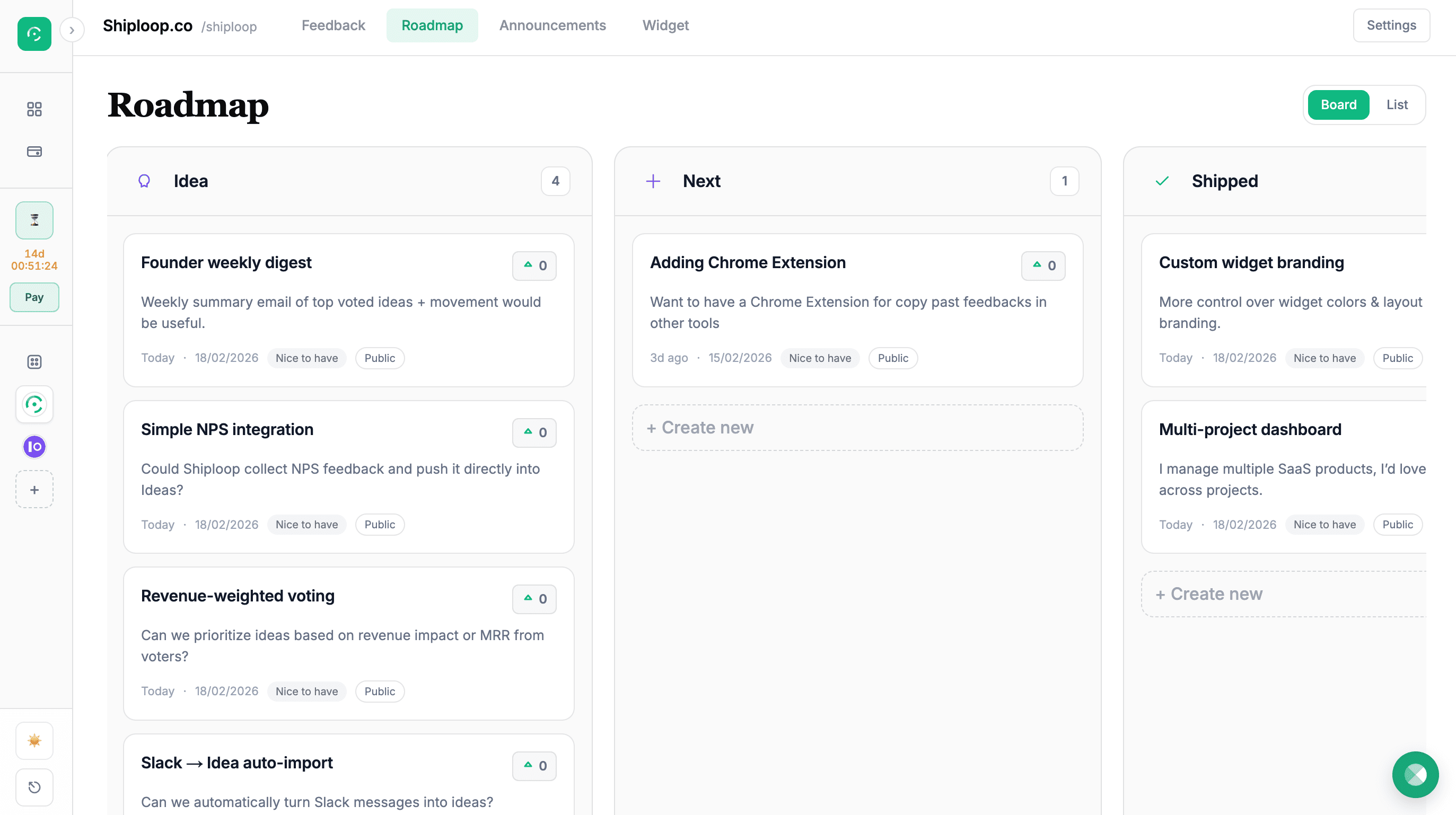Click the checkmark icon beside Shipped

click(1162, 181)
